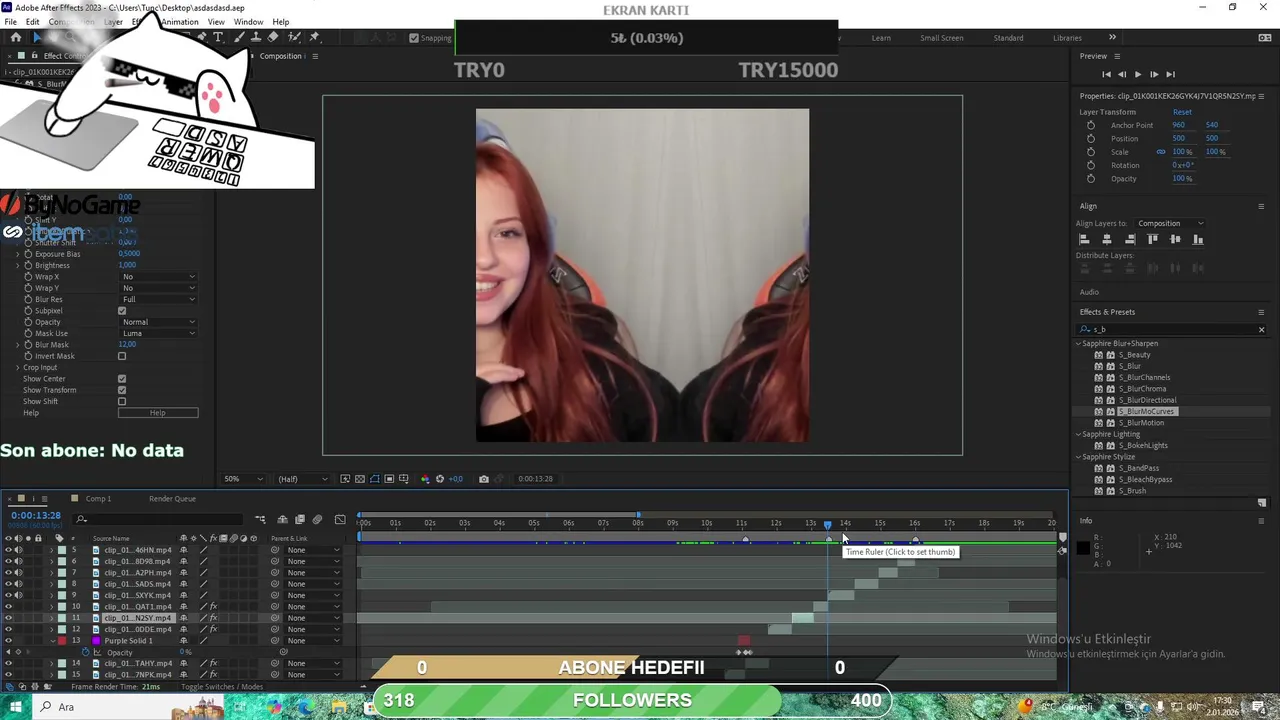Image resolution: width=1280 pixels, height=720 pixels.
Task: Align layers to right edge
Action: coord(1130,239)
